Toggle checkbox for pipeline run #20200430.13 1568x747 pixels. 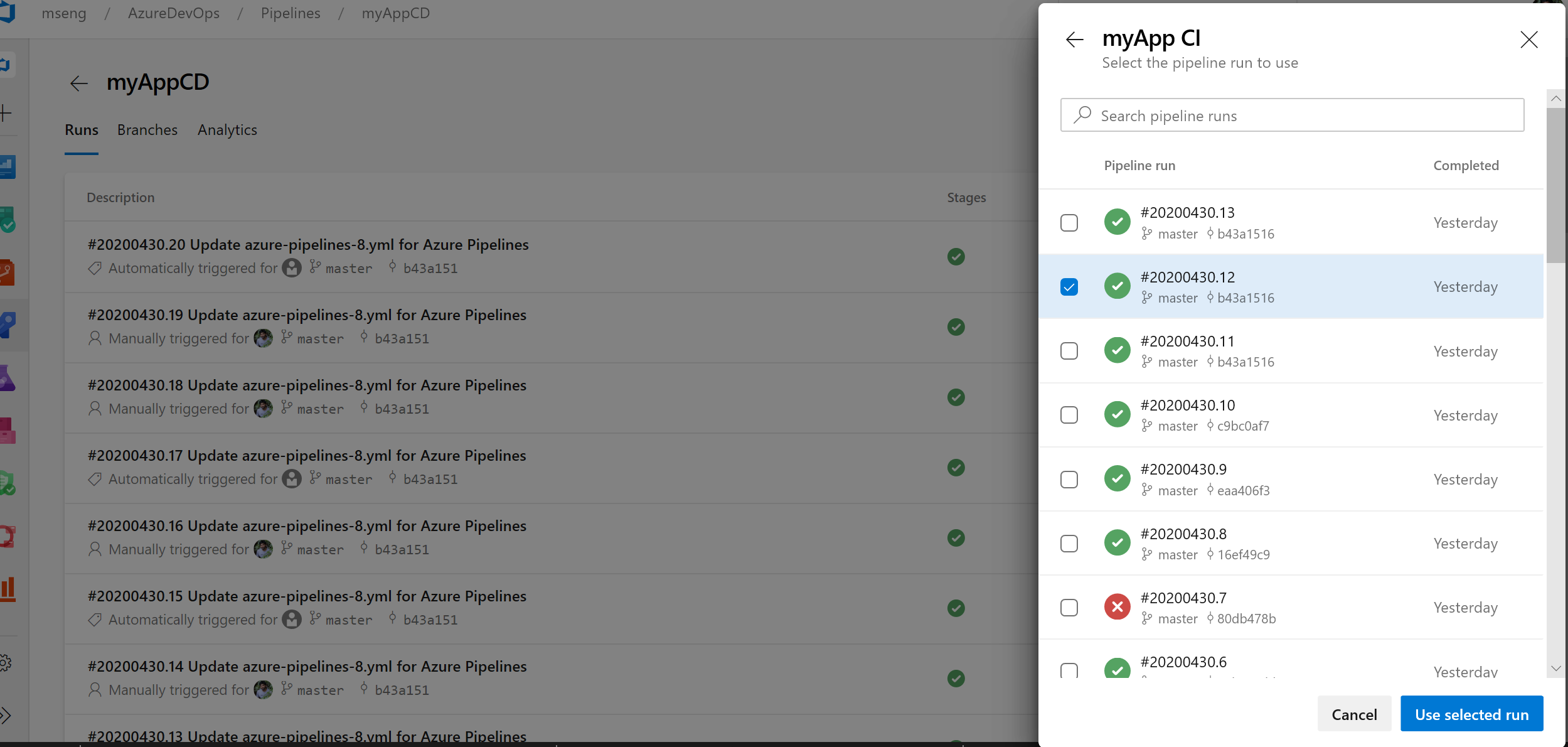pyautogui.click(x=1069, y=222)
